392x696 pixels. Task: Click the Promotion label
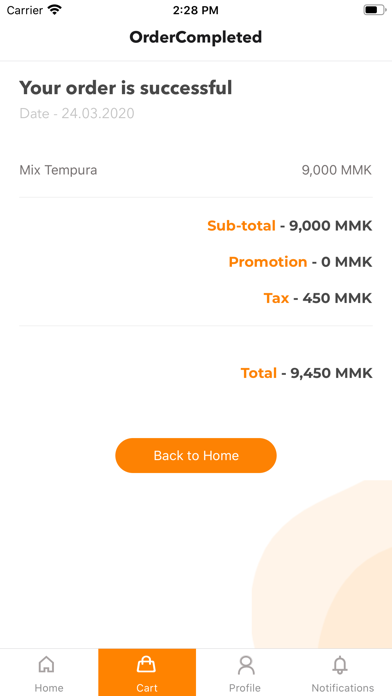268,262
